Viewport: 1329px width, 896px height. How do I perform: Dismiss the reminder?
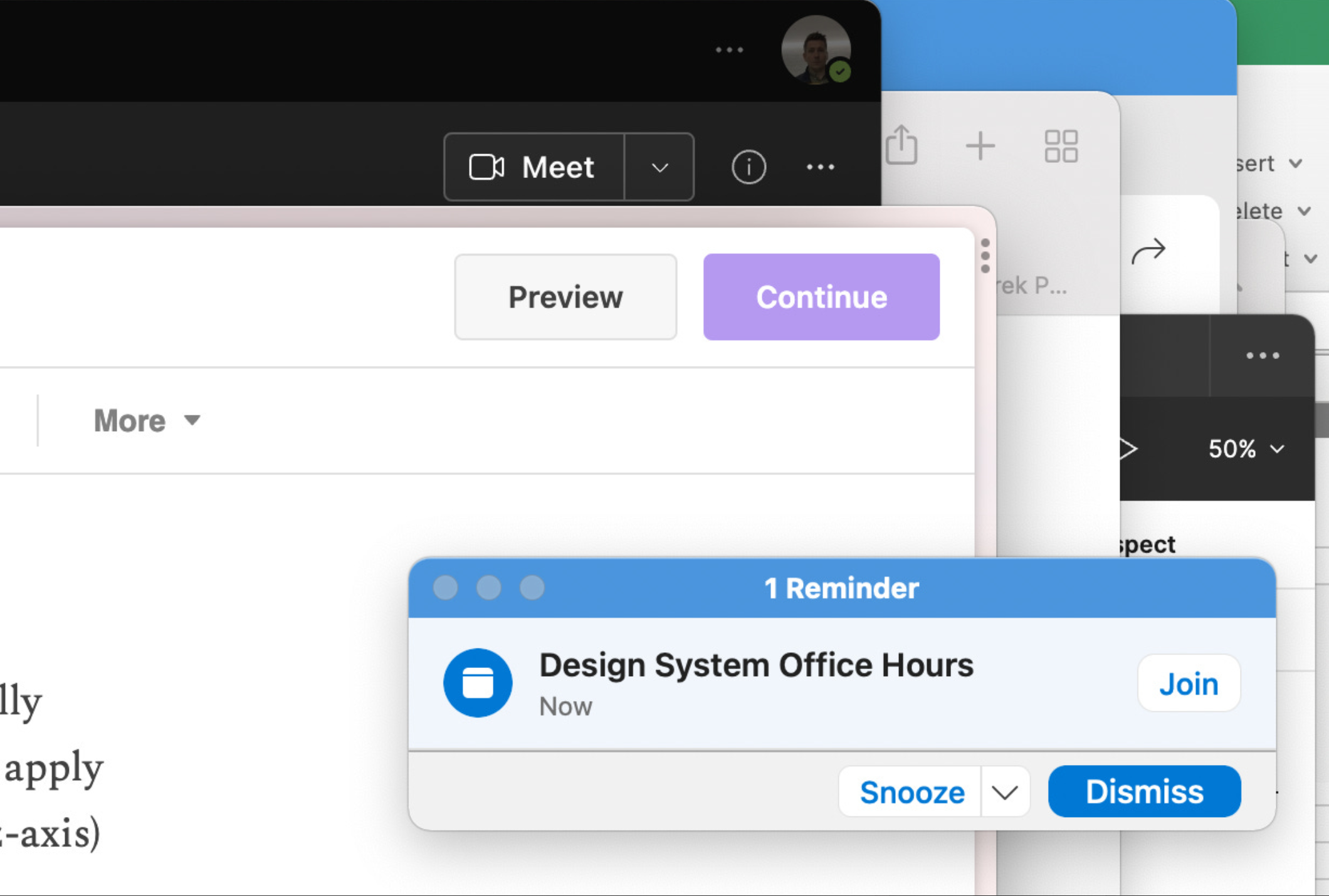pos(1144,792)
